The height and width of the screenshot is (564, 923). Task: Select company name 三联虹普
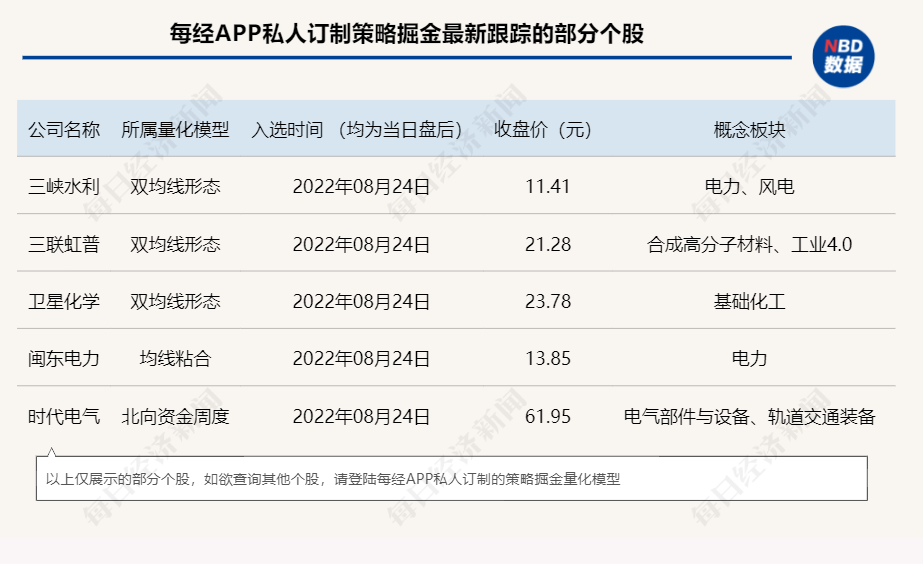(64, 244)
